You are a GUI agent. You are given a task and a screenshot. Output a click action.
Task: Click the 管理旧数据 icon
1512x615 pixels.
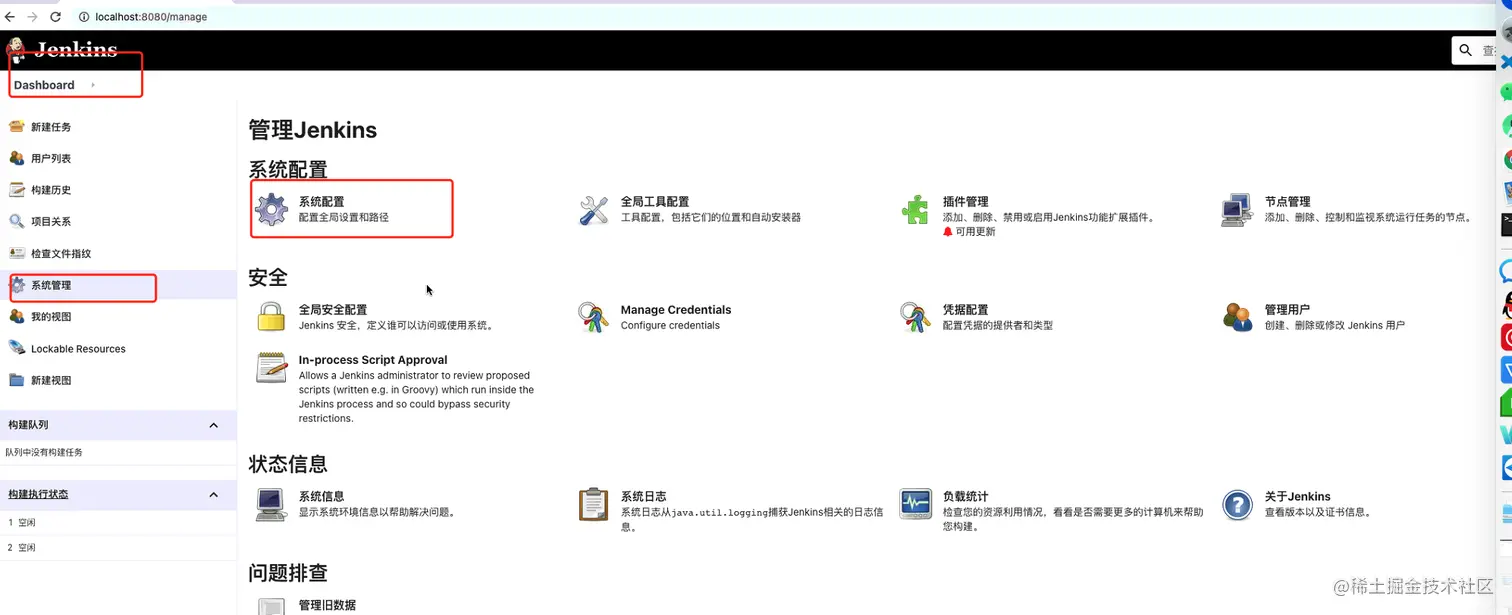coord(271,606)
